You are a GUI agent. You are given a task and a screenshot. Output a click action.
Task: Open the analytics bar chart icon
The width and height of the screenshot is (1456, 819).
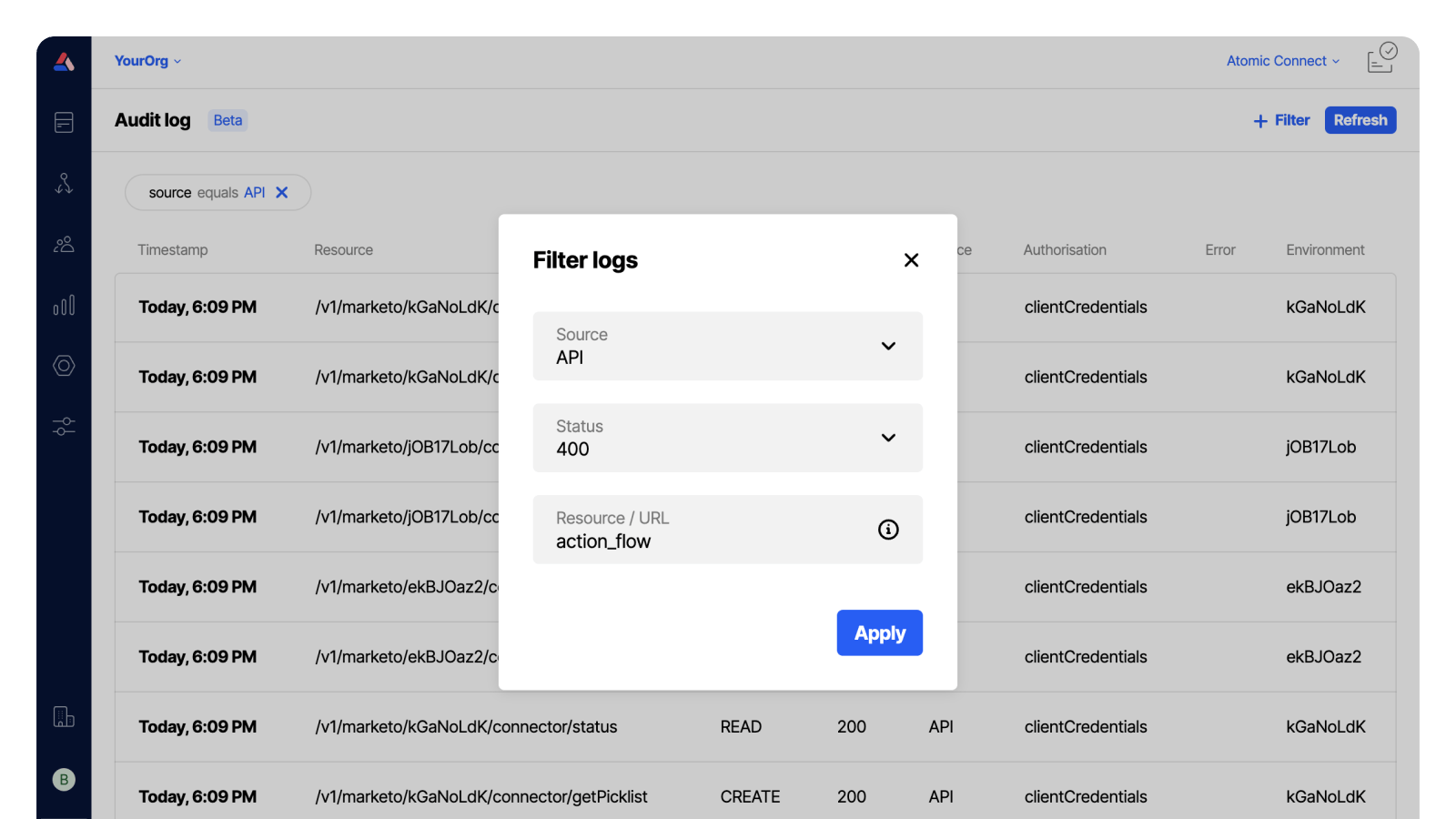(x=64, y=305)
